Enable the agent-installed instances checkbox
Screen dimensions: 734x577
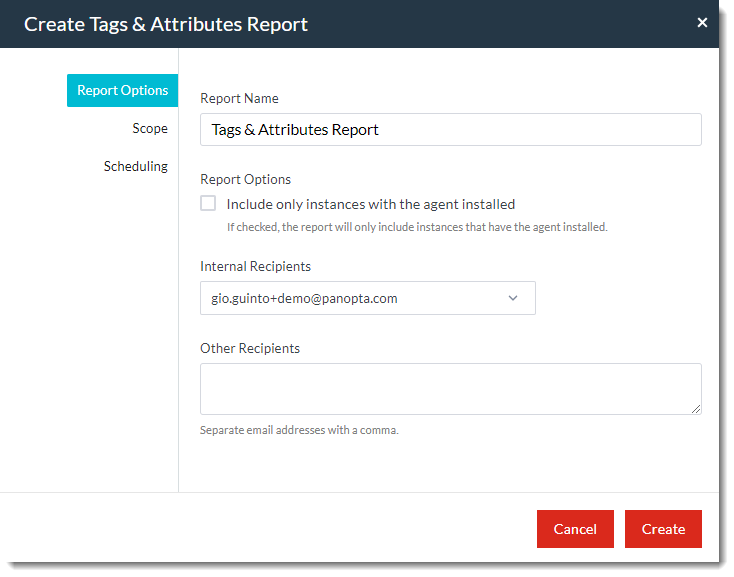click(x=208, y=204)
